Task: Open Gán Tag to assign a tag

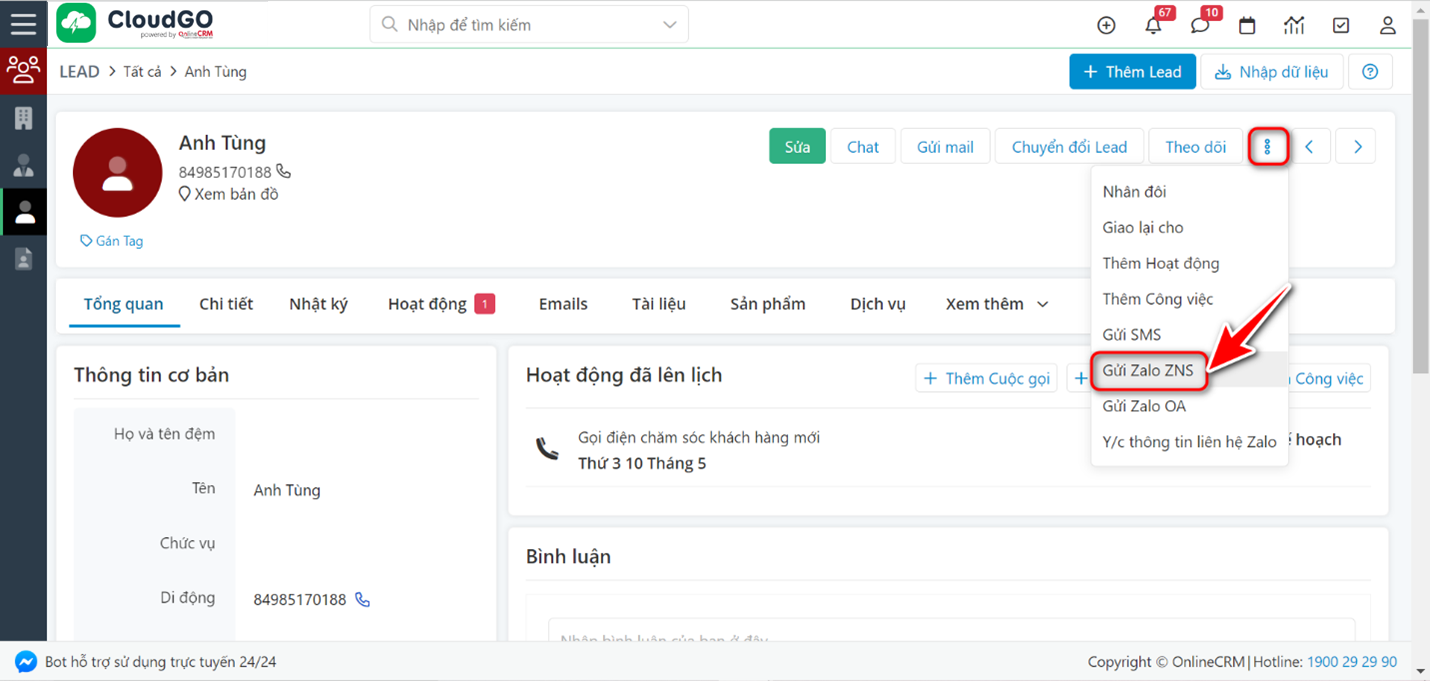Action: click(111, 240)
